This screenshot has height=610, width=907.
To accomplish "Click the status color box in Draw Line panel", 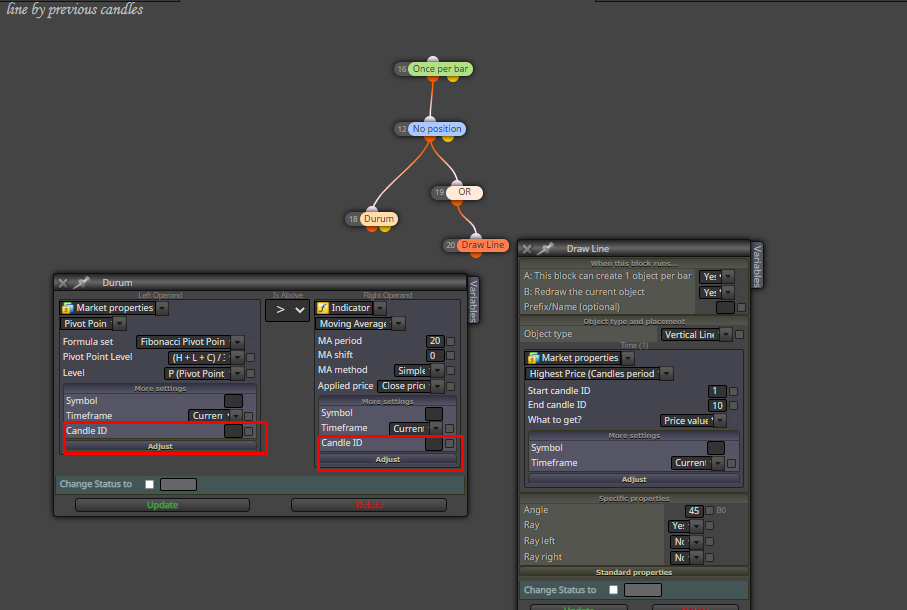I will point(643,590).
